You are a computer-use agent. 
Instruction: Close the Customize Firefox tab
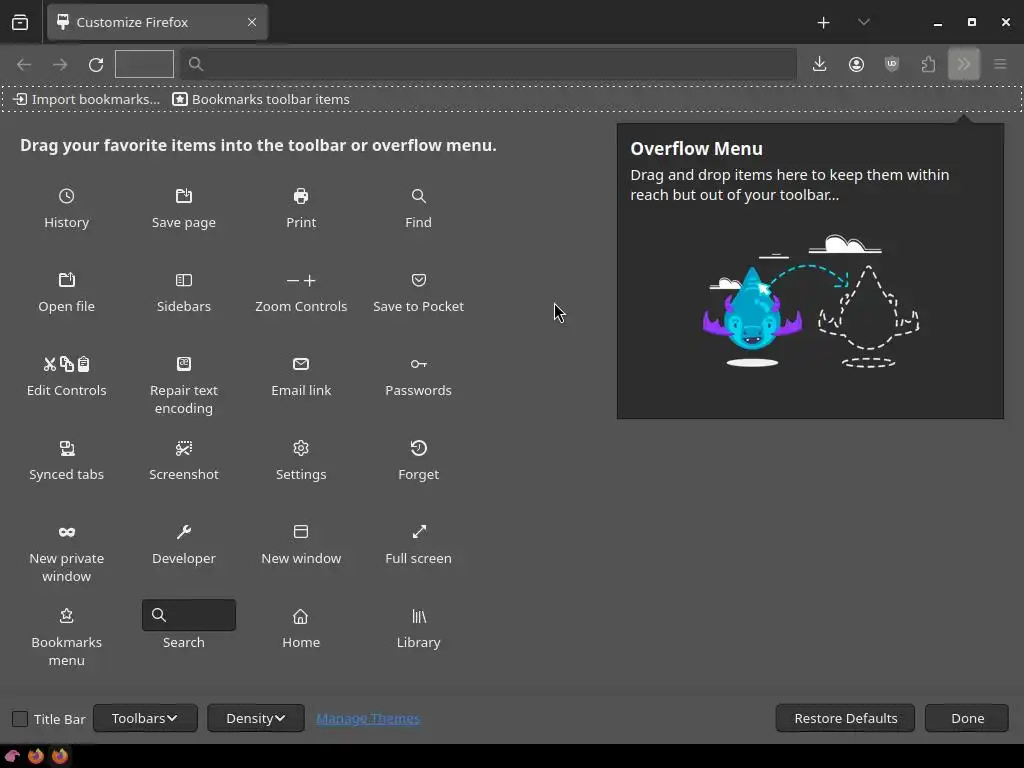(x=252, y=22)
